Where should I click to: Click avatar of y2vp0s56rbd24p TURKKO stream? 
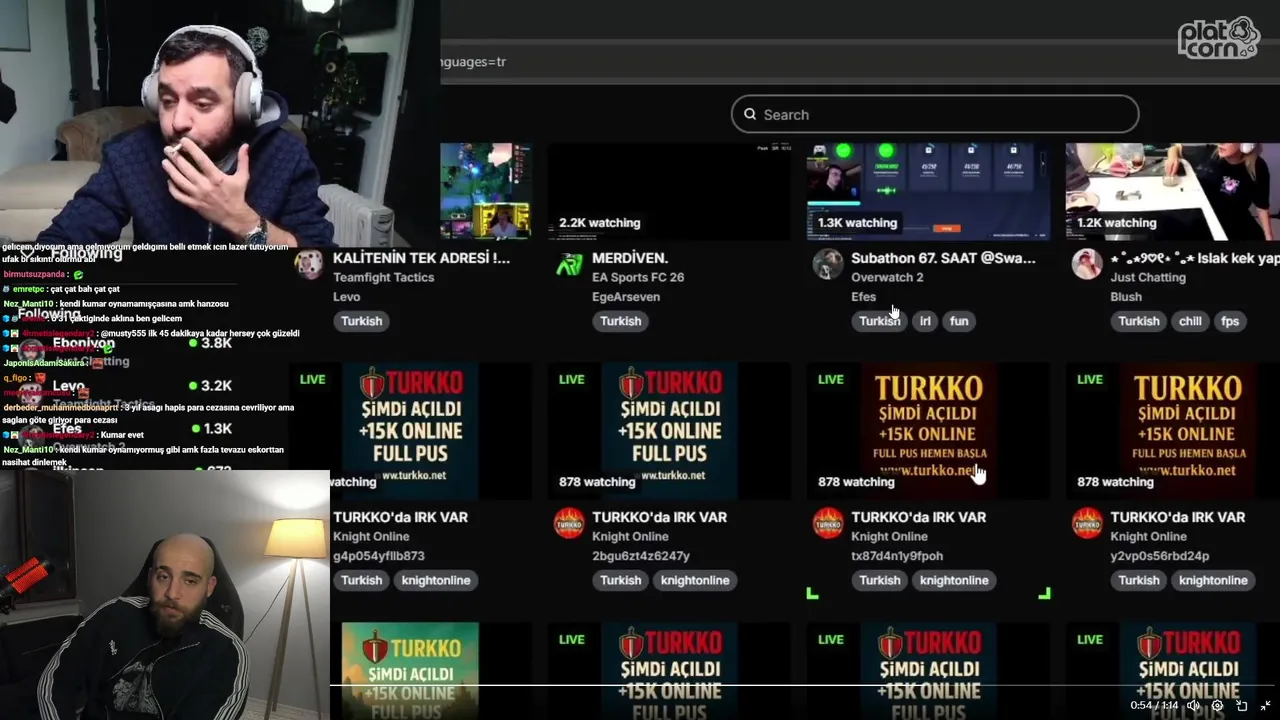(x=1087, y=523)
